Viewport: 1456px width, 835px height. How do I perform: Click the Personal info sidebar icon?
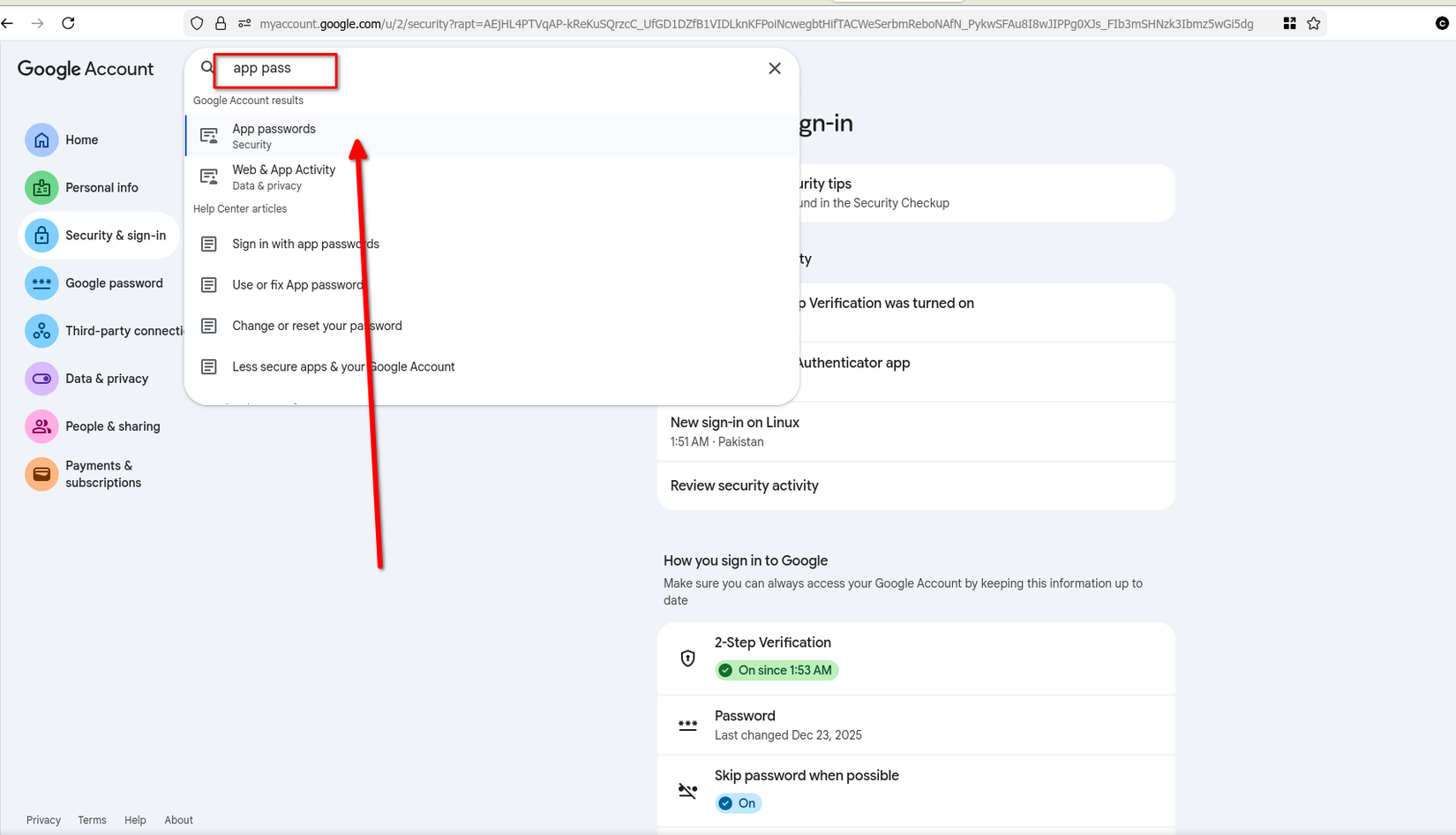point(41,187)
